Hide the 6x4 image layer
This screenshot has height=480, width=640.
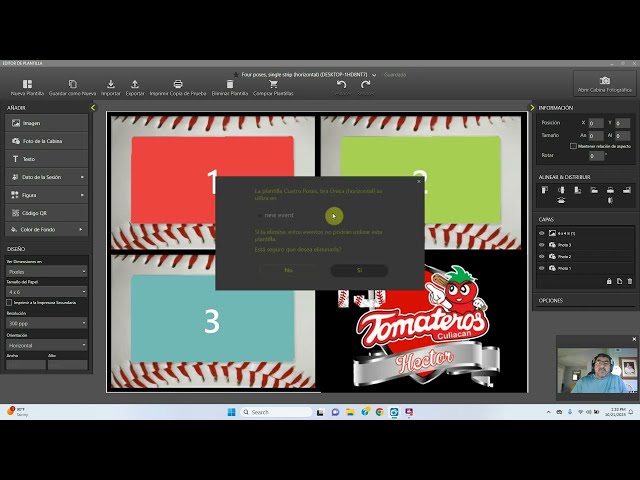click(542, 233)
